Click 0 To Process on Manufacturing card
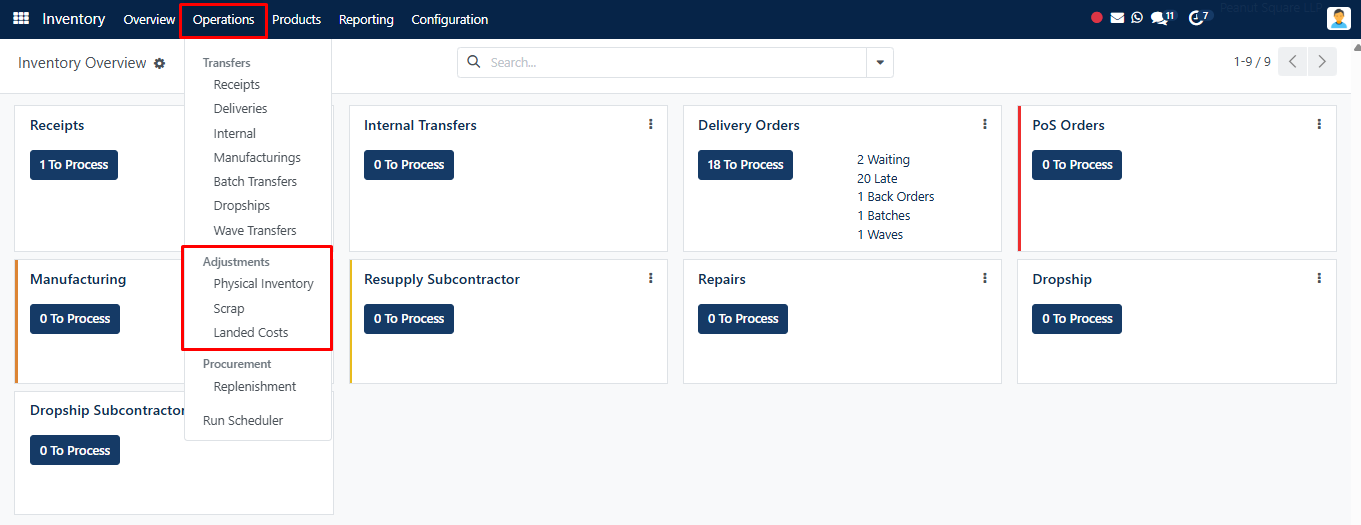The height and width of the screenshot is (525, 1361). [75, 319]
